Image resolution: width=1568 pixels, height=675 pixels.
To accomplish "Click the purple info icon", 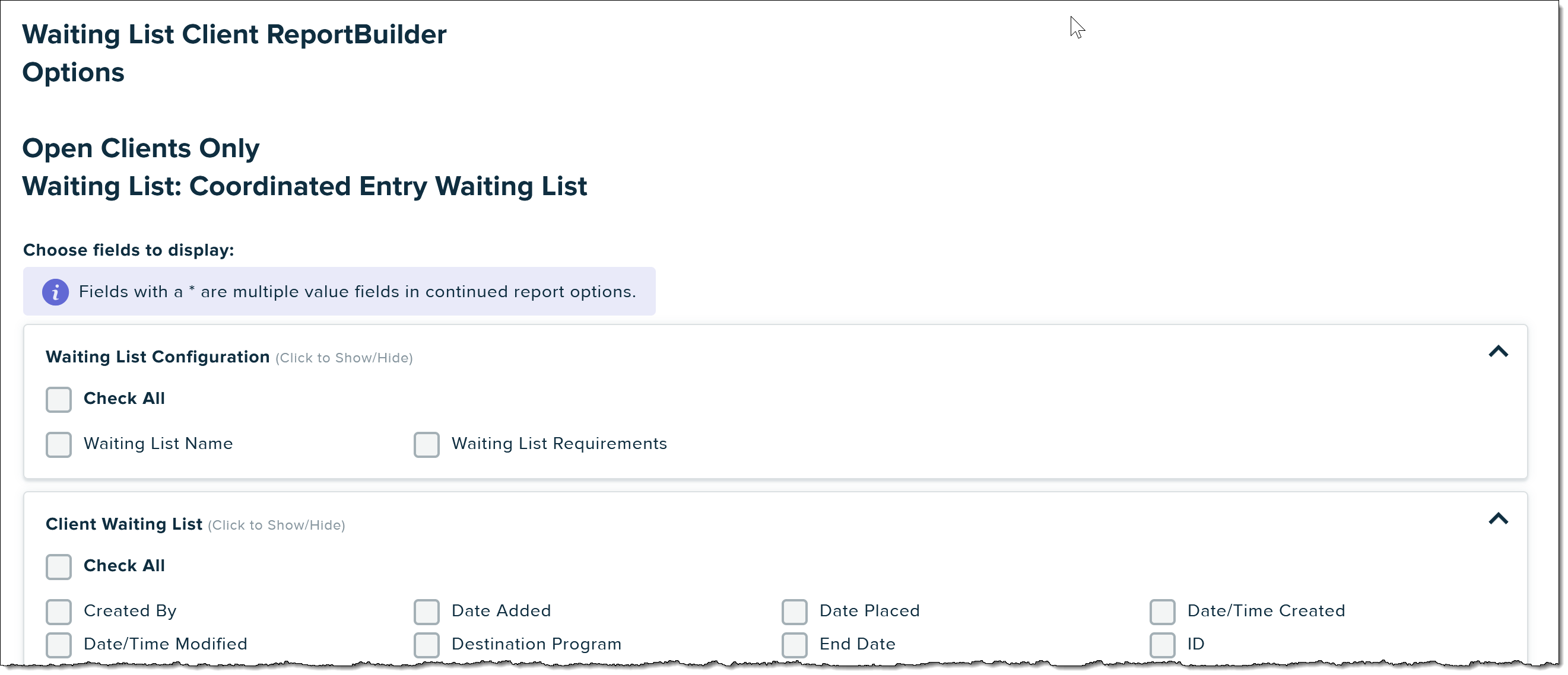I will [x=55, y=292].
